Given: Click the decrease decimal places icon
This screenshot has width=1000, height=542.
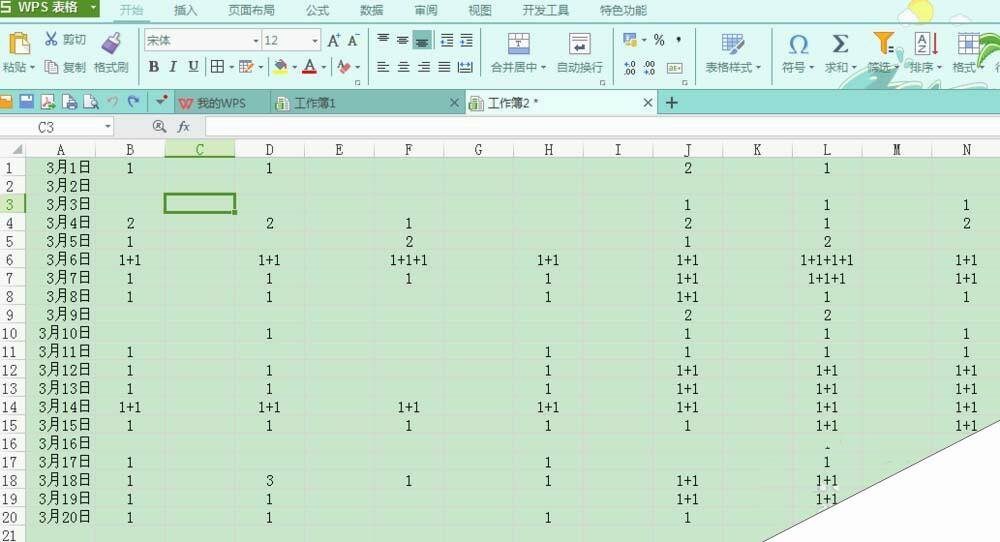Looking at the screenshot, I should click(x=649, y=68).
